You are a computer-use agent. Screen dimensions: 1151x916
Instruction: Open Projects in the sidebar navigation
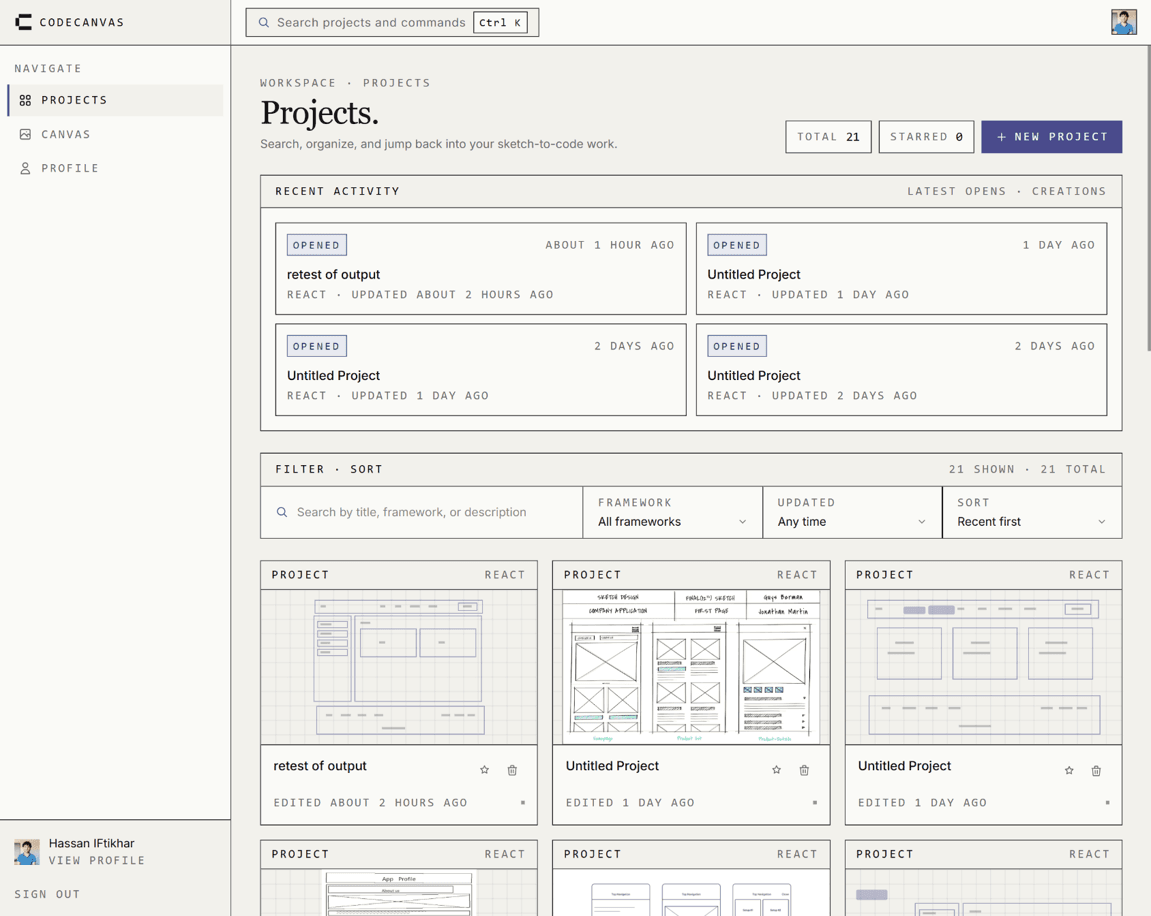point(116,101)
